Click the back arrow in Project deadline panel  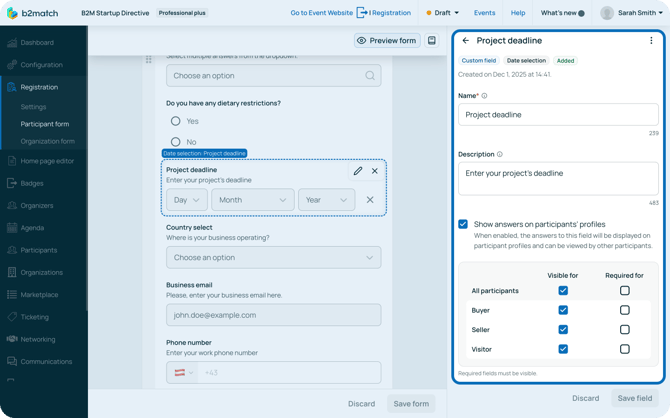coord(465,41)
